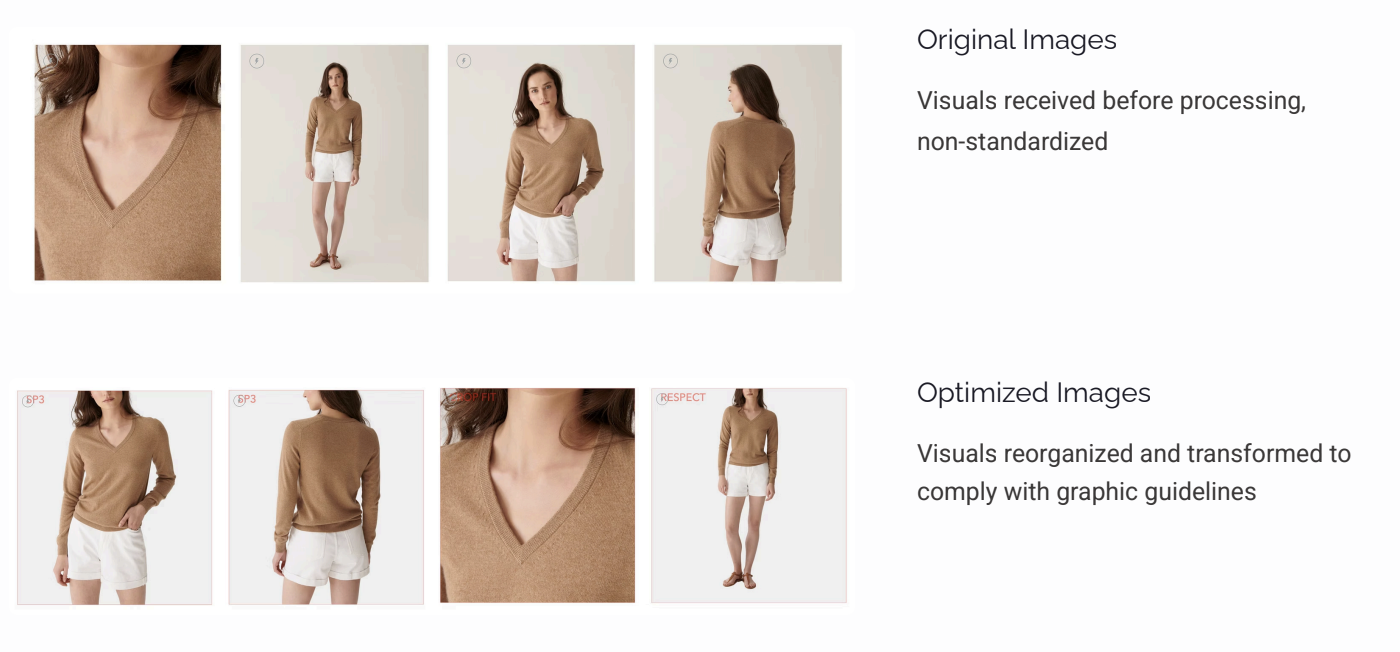
Task: Select the RESPECT tag on optimized full-body image
Action: 684,398
